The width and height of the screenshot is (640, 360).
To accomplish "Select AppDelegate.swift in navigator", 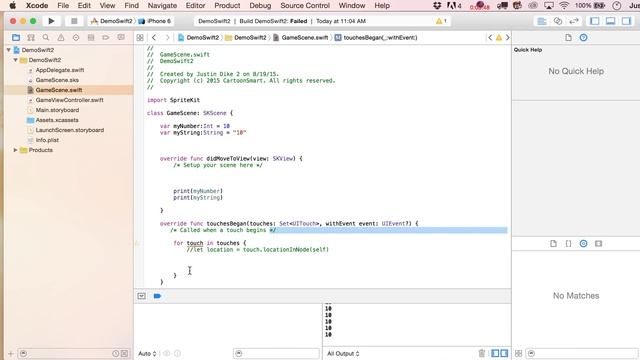I will 60,70.
